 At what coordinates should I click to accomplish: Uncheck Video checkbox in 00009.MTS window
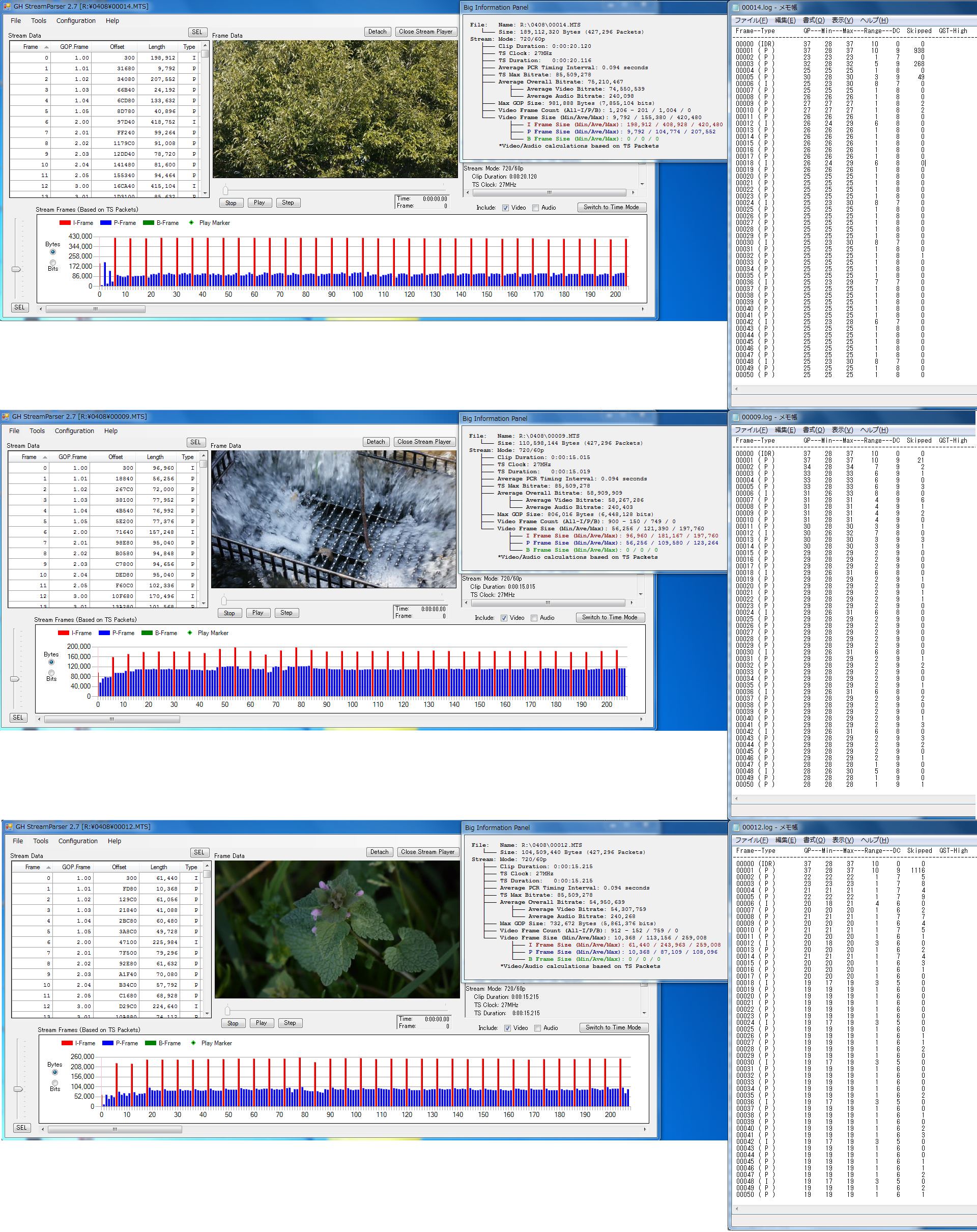pyautogui.click(x=504, y=618)
